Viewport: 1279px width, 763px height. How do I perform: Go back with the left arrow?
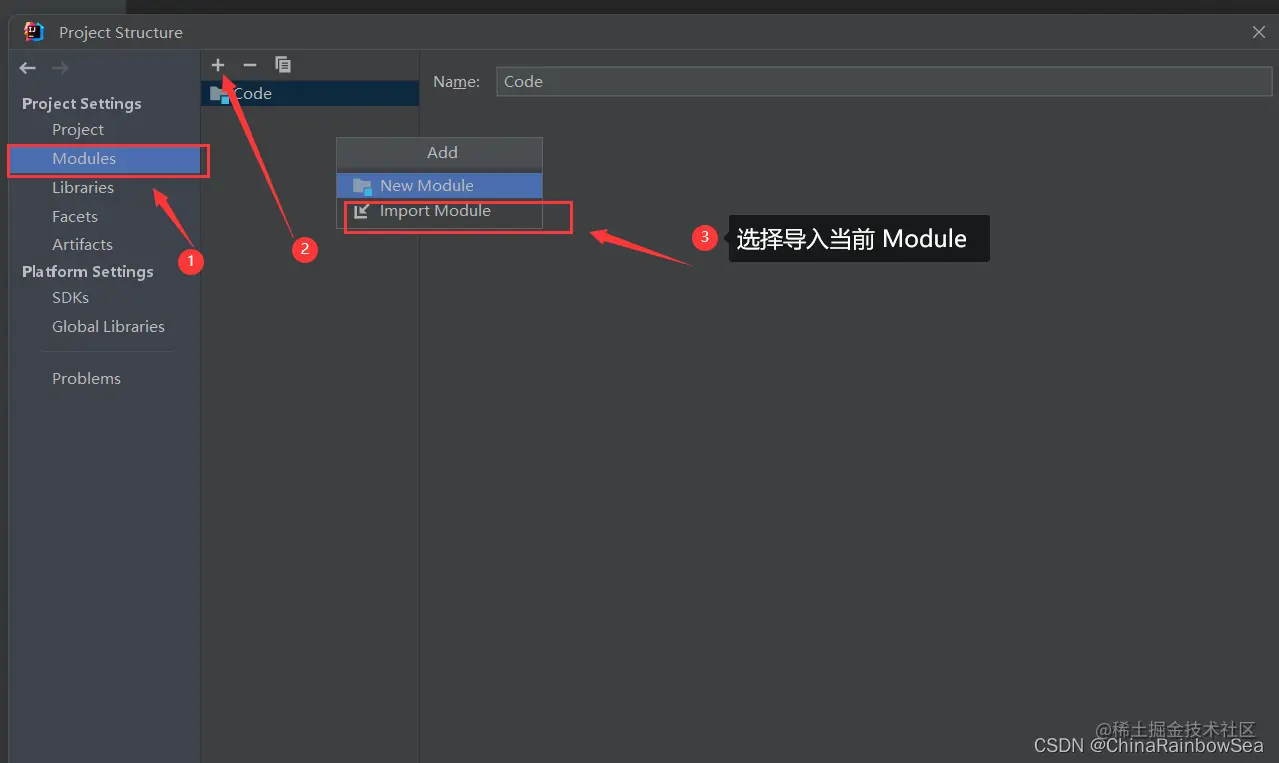coord(28,68)
